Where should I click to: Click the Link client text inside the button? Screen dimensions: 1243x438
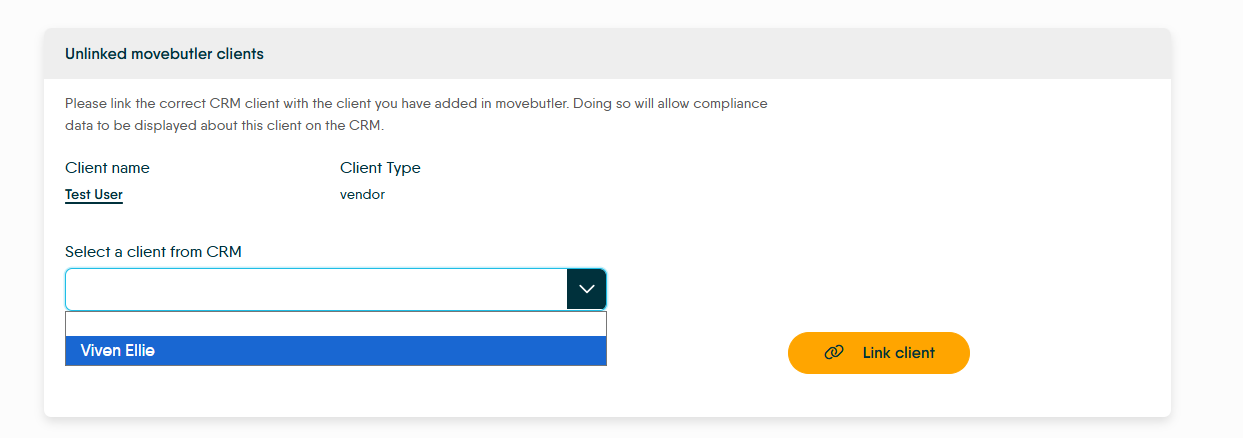[898, 353]
